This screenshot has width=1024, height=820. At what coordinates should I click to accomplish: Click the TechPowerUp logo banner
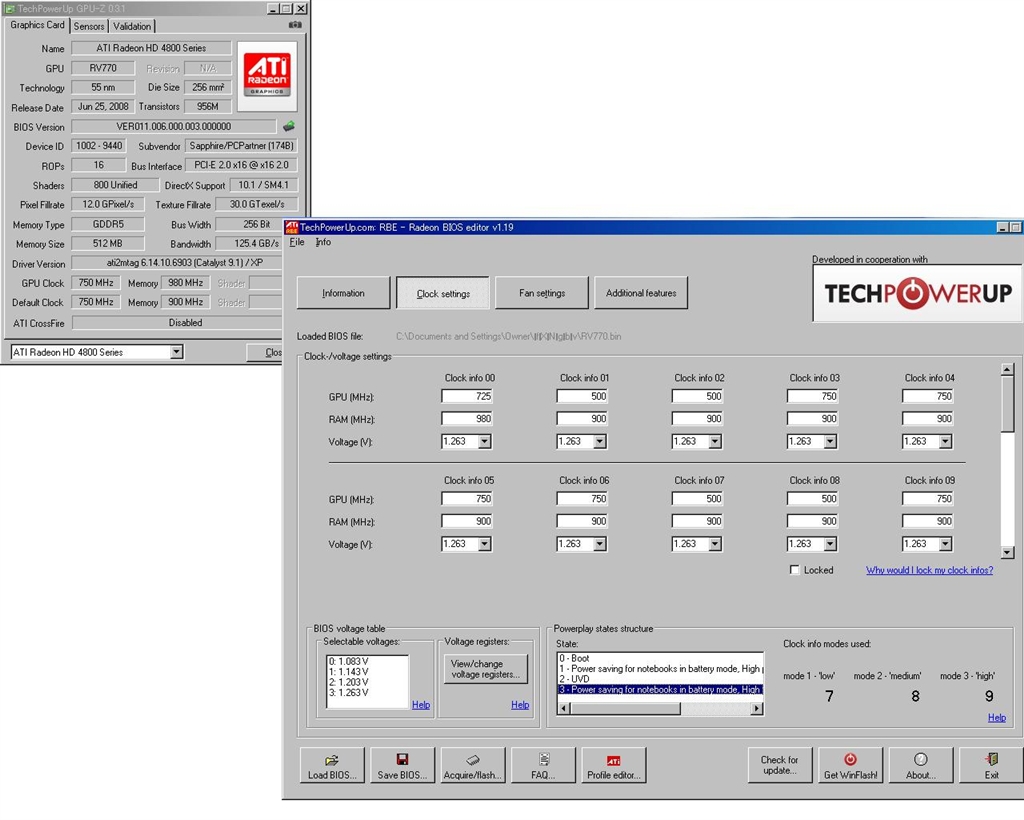(918, 293)
